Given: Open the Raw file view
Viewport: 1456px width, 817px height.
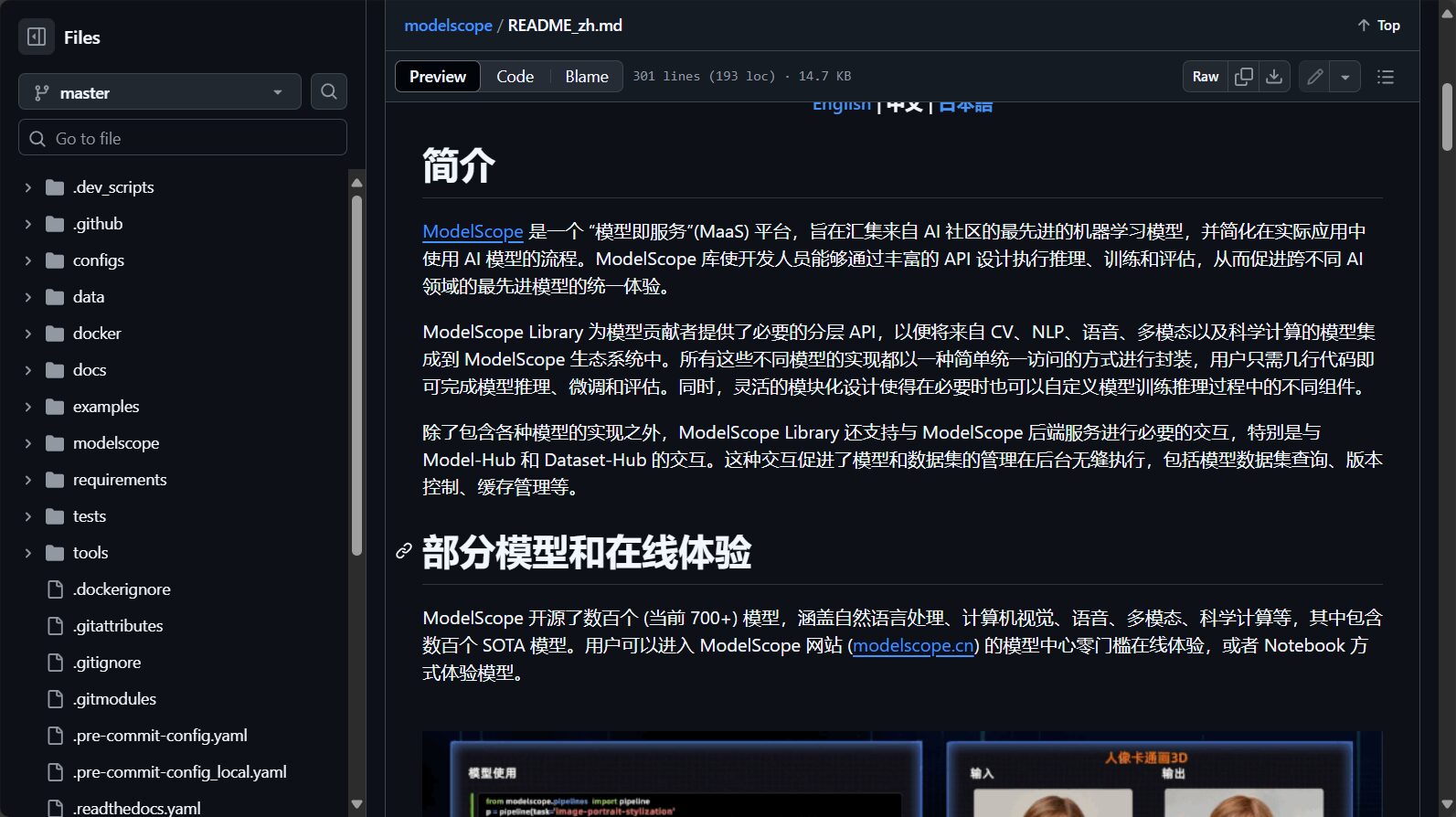Looking at the screenshot, I should pos(1206,77).
